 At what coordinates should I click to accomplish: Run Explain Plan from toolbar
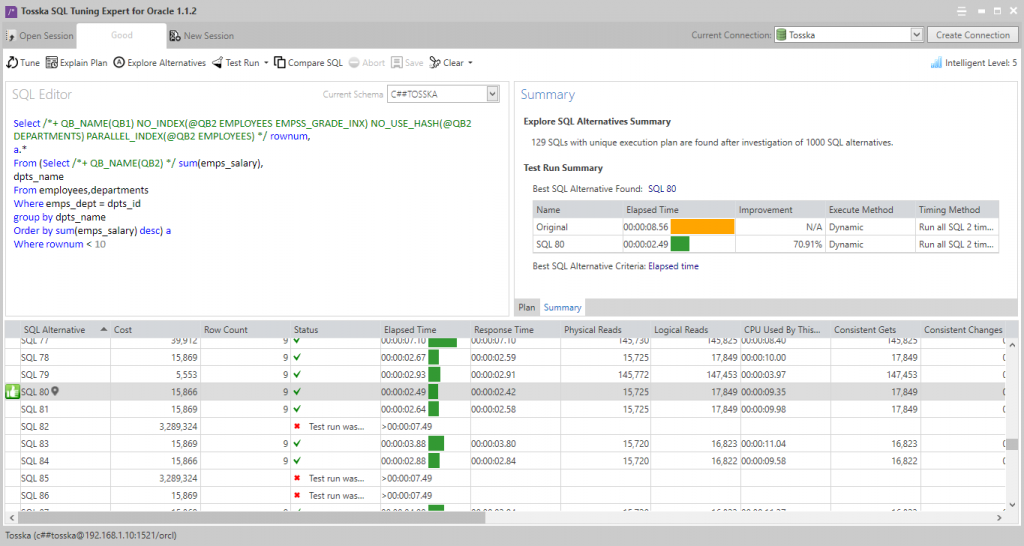(x=76, y=63)
